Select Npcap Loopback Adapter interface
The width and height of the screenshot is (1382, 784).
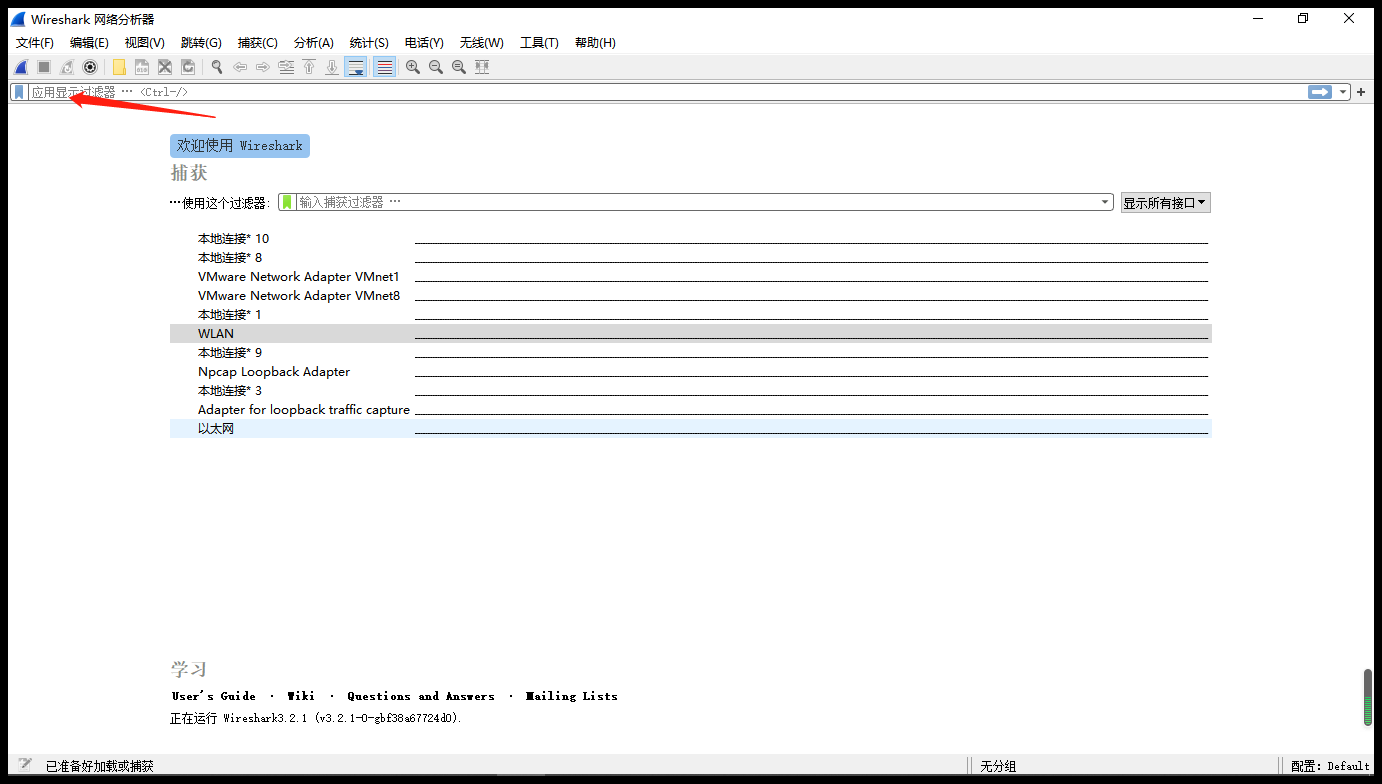coord(690,372)
